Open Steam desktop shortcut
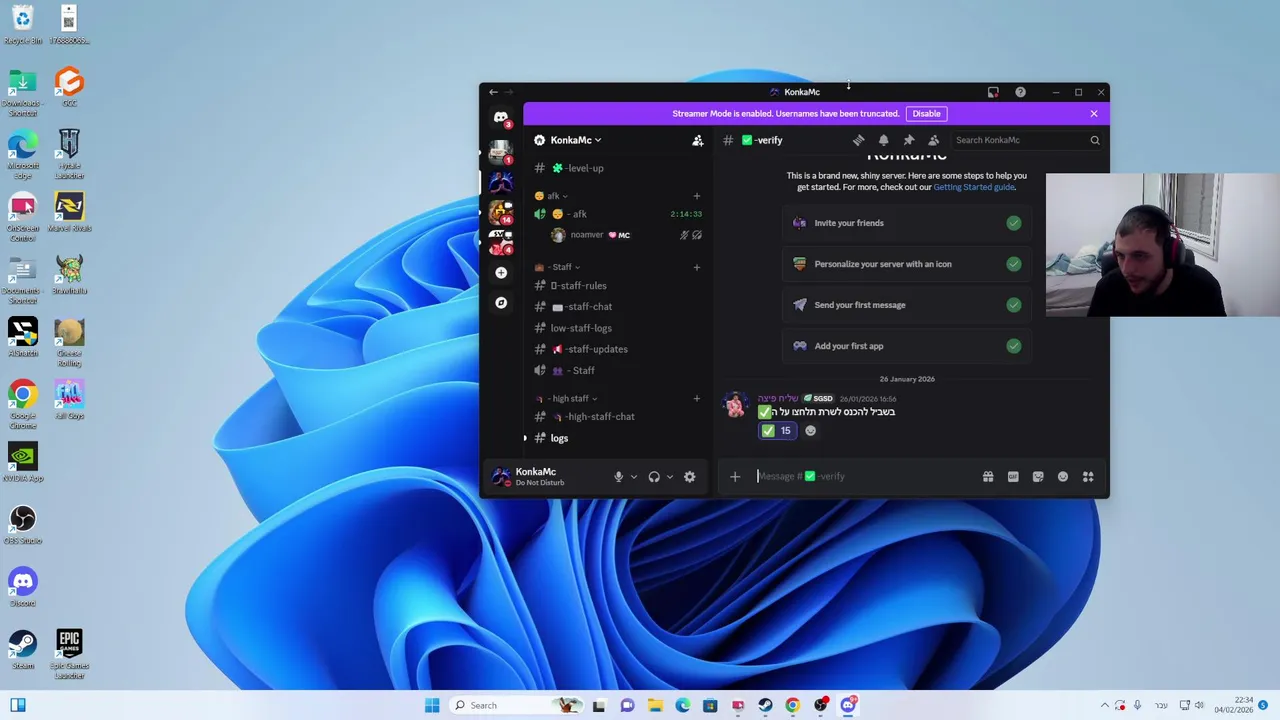1280x720 pixels. (x=22, y=648)
